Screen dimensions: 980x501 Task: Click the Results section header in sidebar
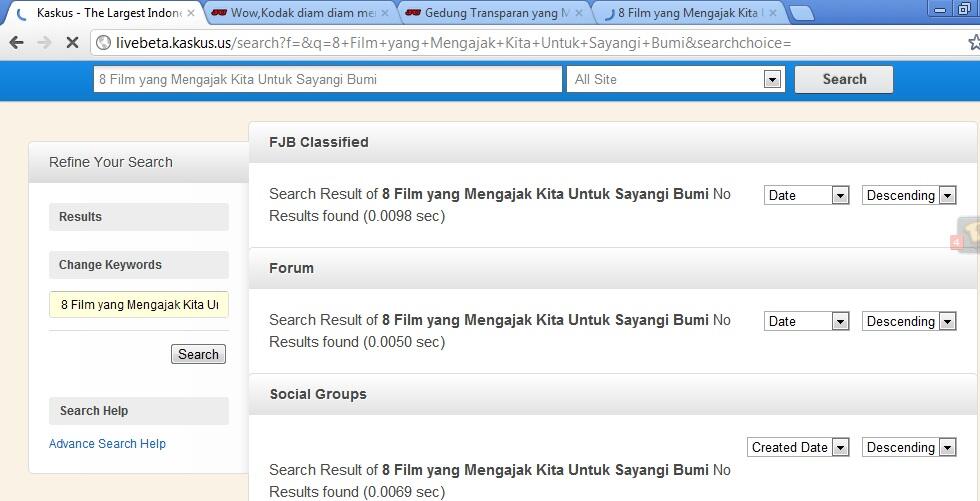pos(139,217)
